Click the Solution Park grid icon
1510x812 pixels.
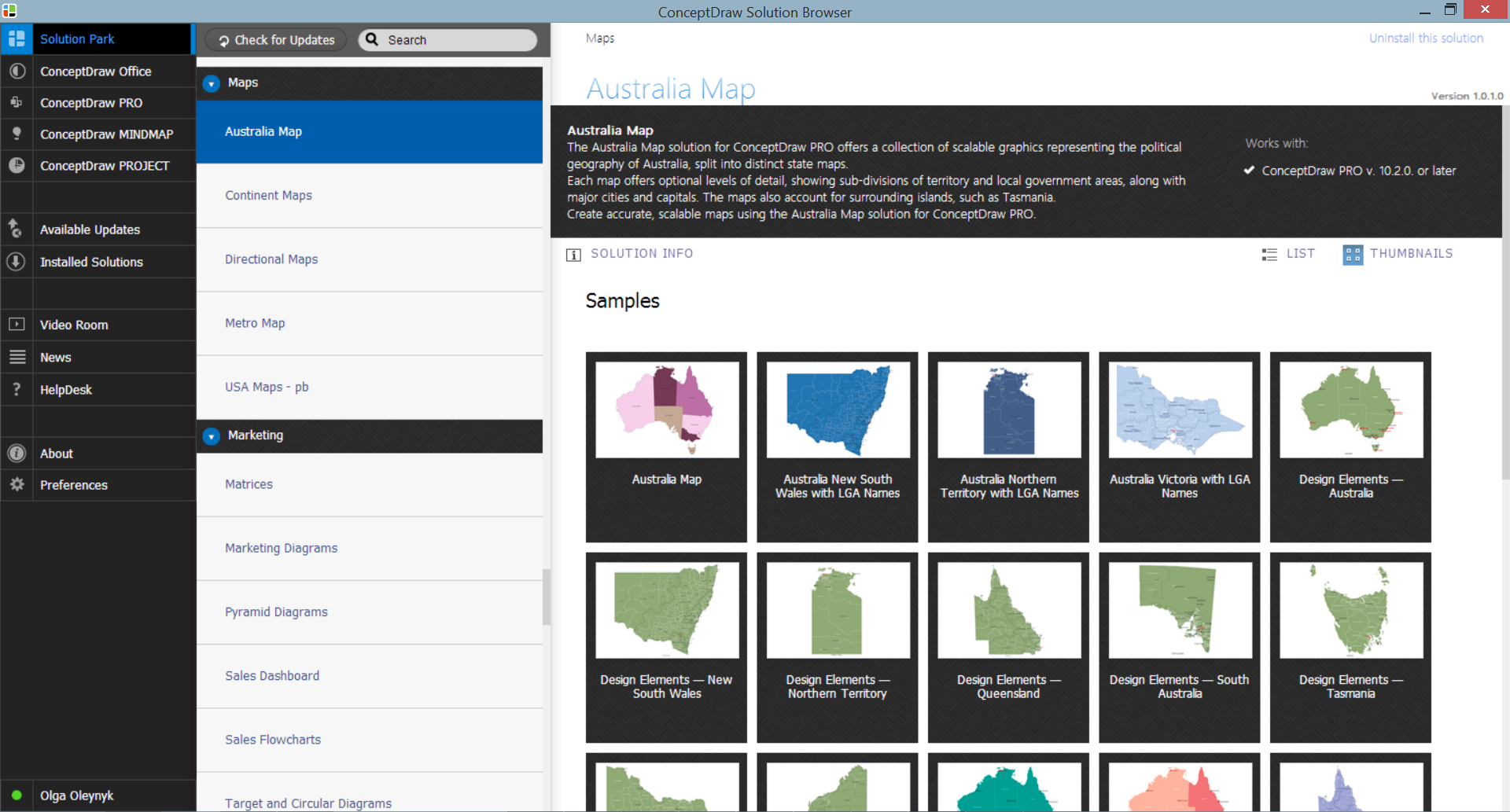17,39
